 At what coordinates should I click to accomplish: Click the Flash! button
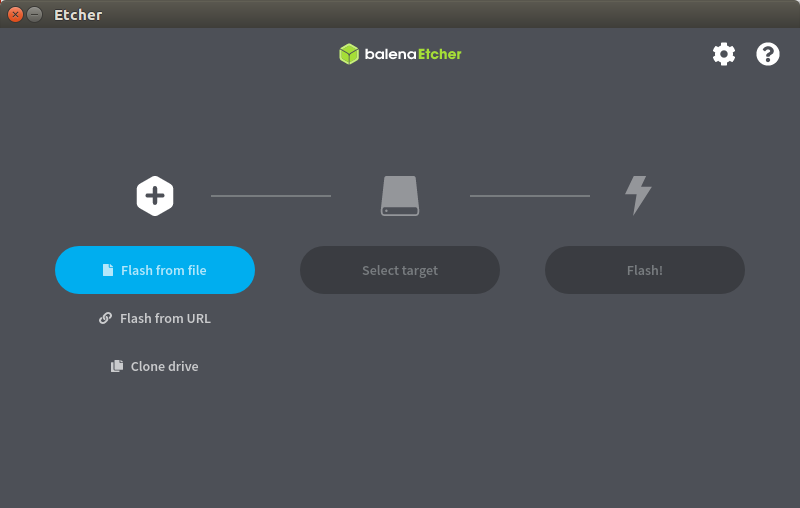click(645, 270)
